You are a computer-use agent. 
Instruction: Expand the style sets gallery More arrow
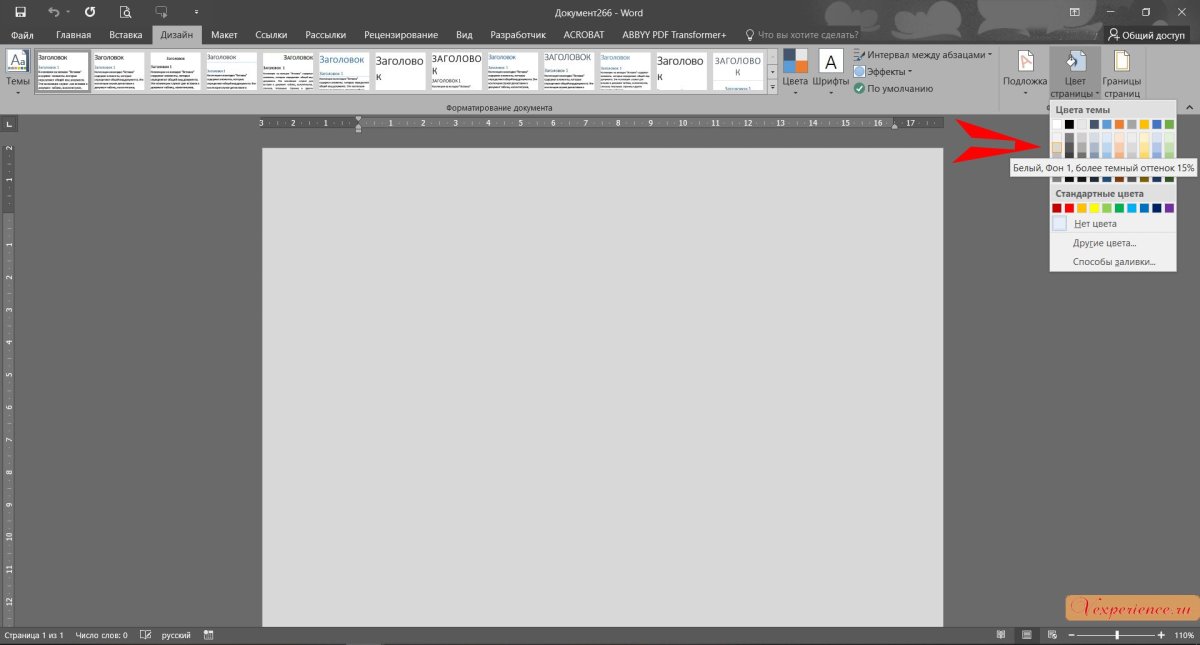(x=772, y=87)
